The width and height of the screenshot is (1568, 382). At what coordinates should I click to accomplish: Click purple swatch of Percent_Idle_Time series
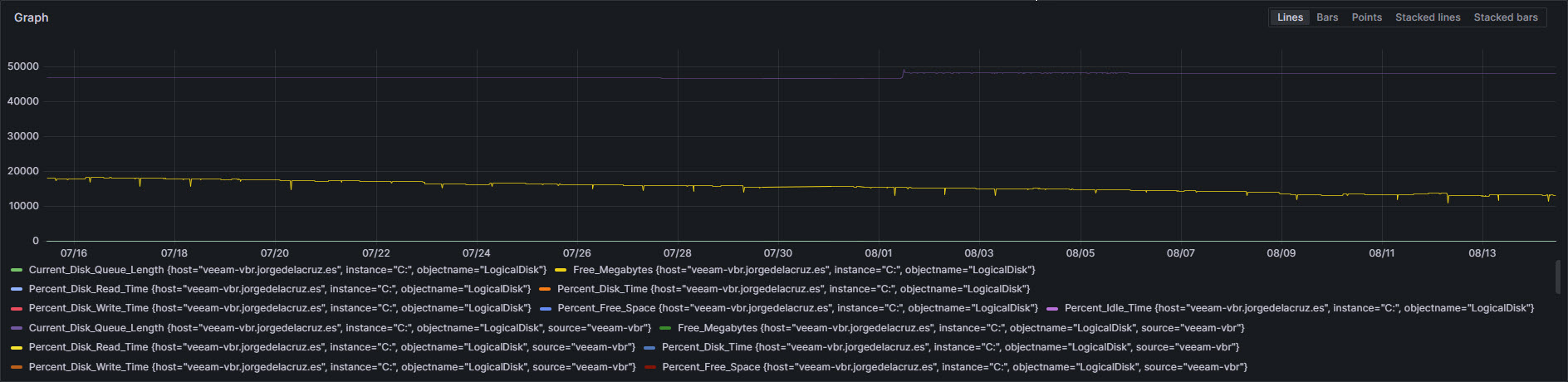[1052, 308]
